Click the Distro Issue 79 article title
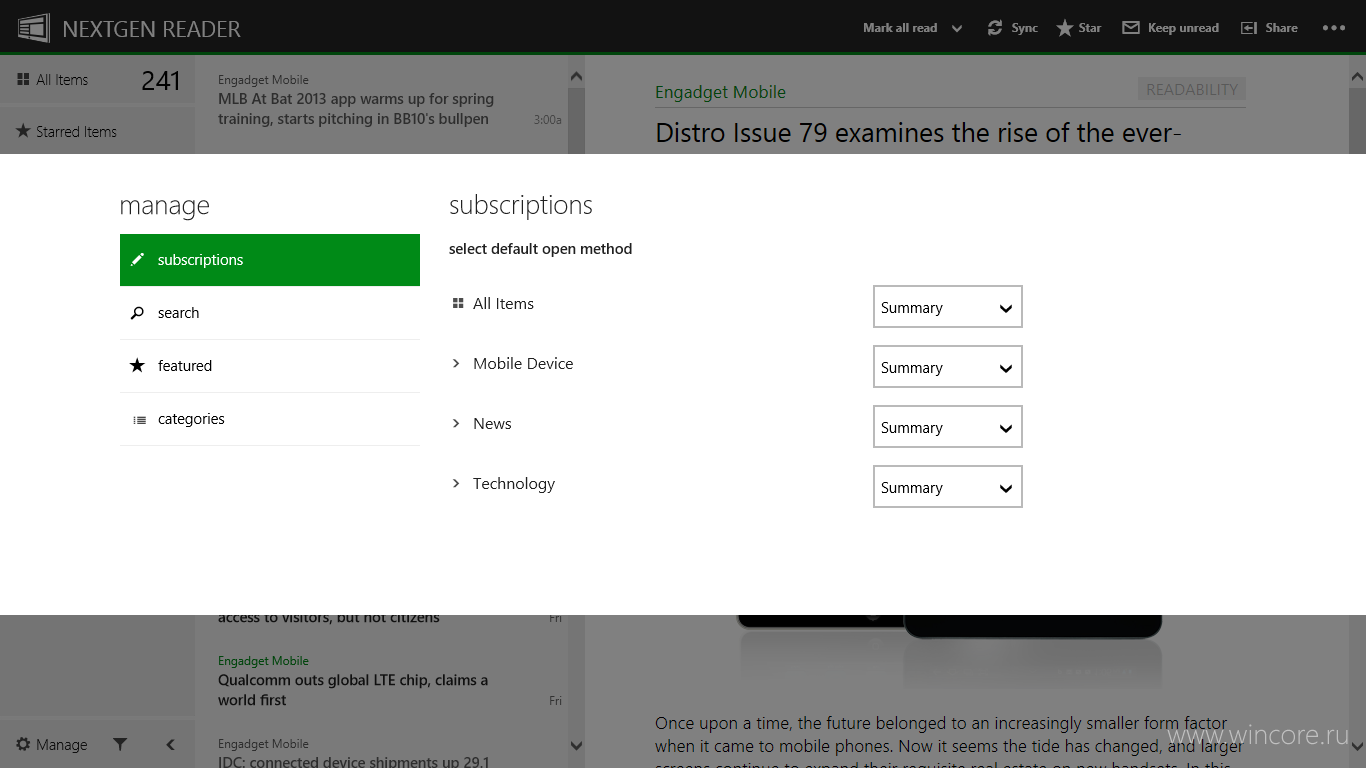The image size is (1366, 768). [918, 133]
